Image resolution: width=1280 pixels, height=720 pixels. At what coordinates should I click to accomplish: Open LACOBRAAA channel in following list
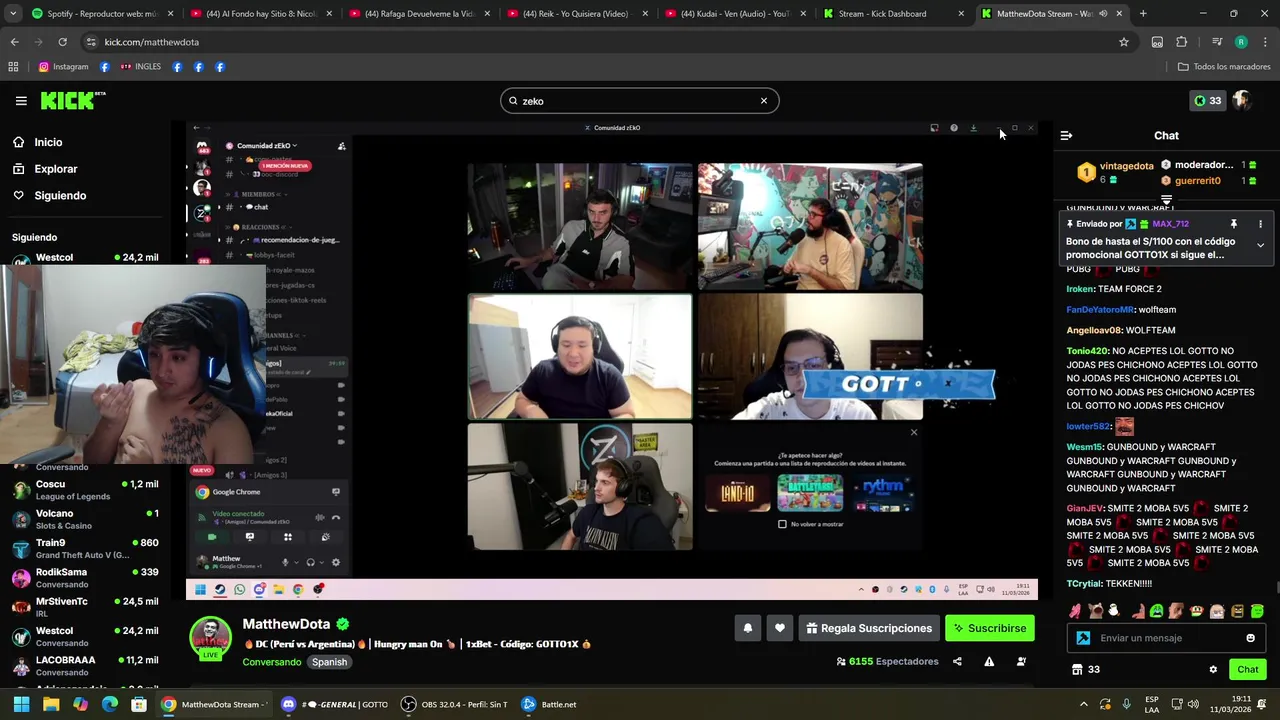click(85, 666)
